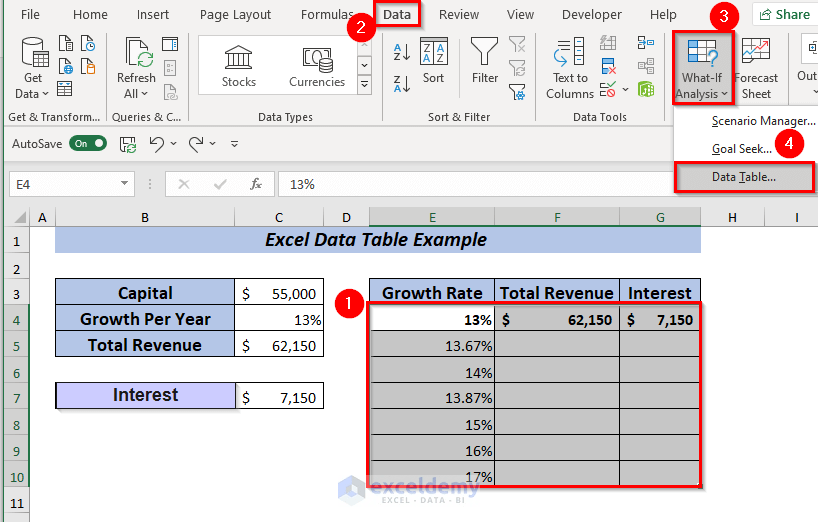818x522 pixels.
Task: Click the Select All corner triangle
Action: [x=19, y=217]
